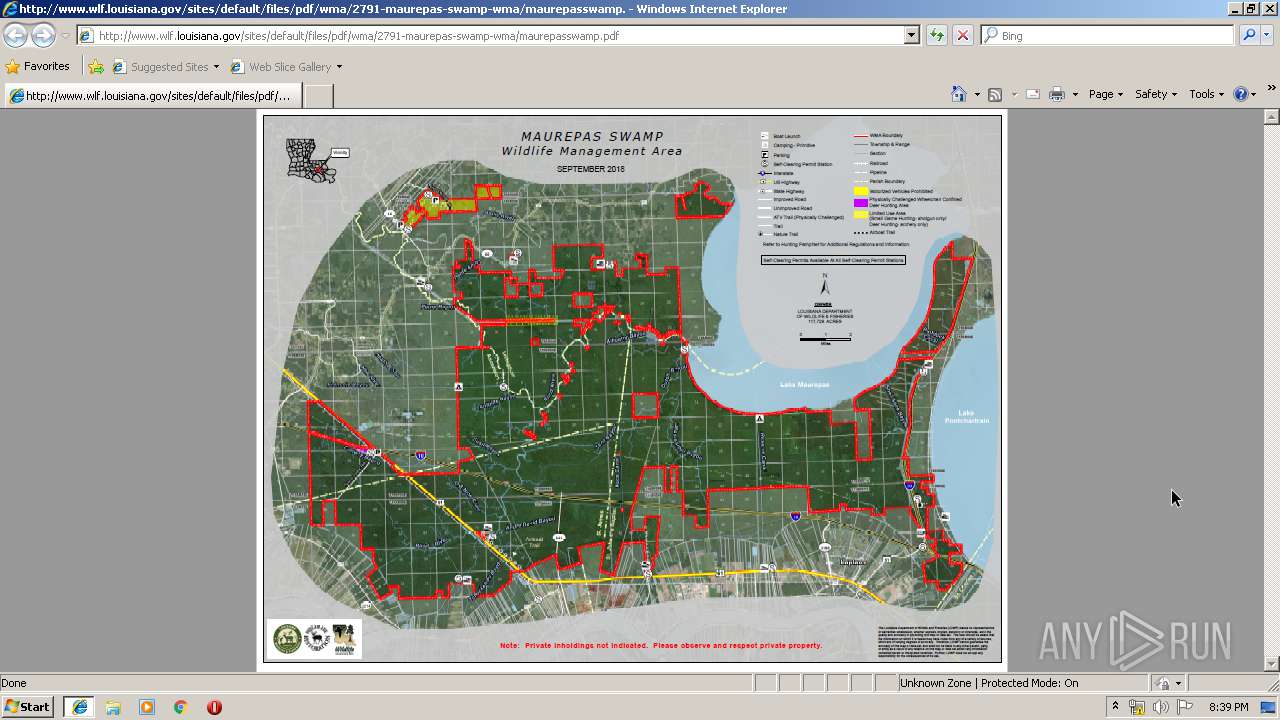Open the Tools menu
This screenshot has height=720, width=1280.
tap(1206, 94)
